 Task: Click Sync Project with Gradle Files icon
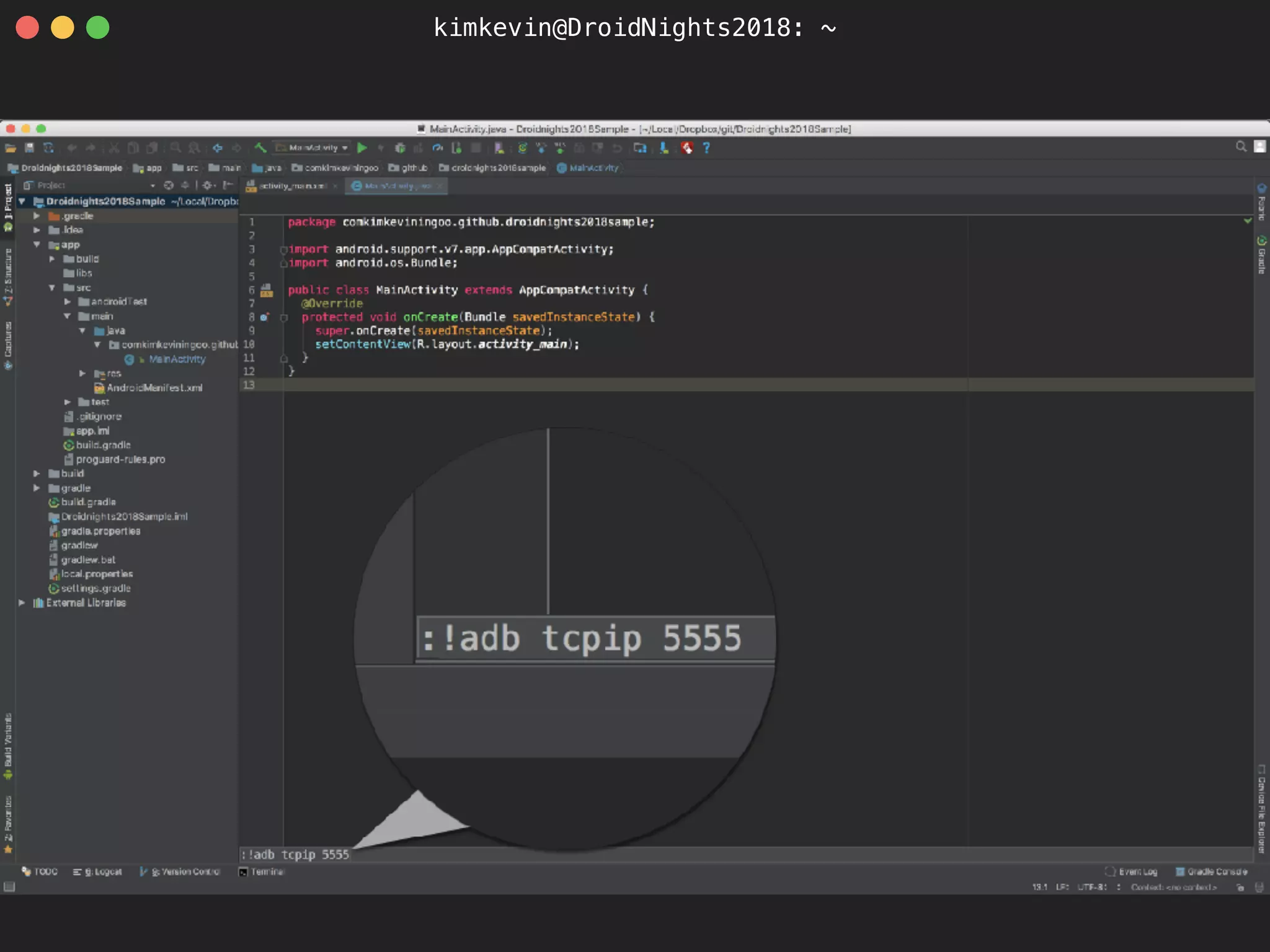(522, 148)
